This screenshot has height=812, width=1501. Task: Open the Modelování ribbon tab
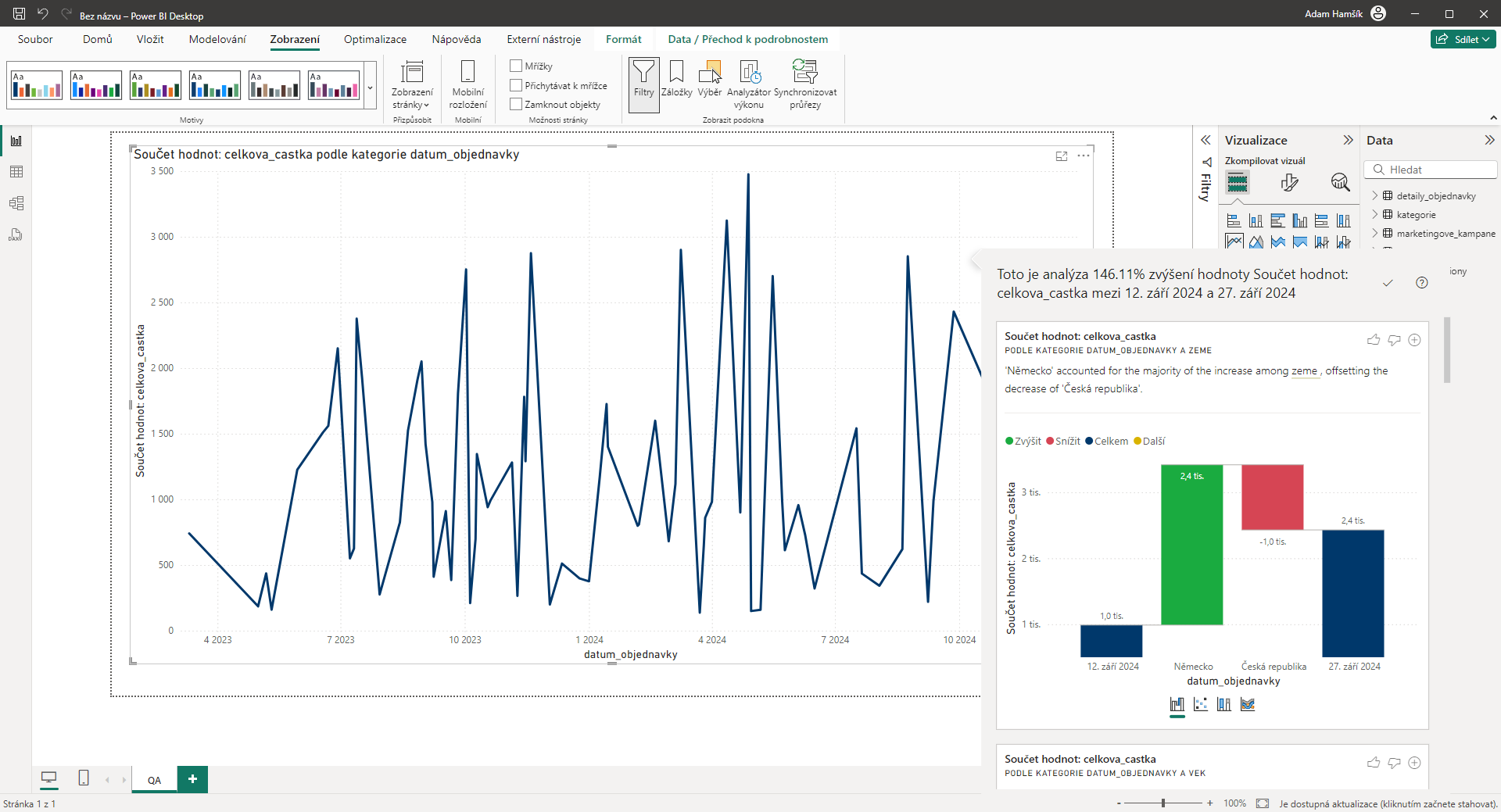[x=217, y=39]
